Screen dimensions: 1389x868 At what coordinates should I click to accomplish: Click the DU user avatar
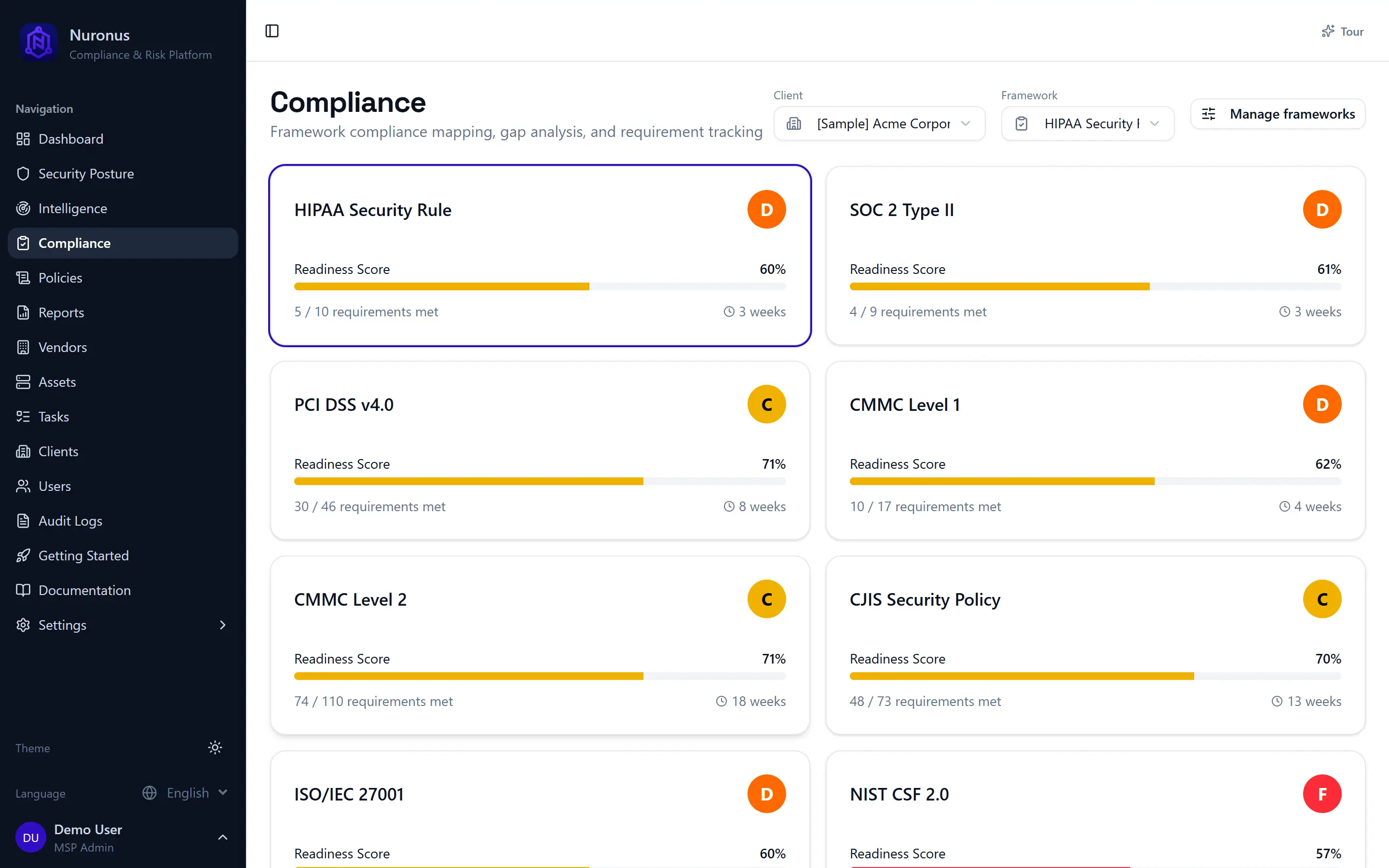pyautogui.click(x=30, y=838)
